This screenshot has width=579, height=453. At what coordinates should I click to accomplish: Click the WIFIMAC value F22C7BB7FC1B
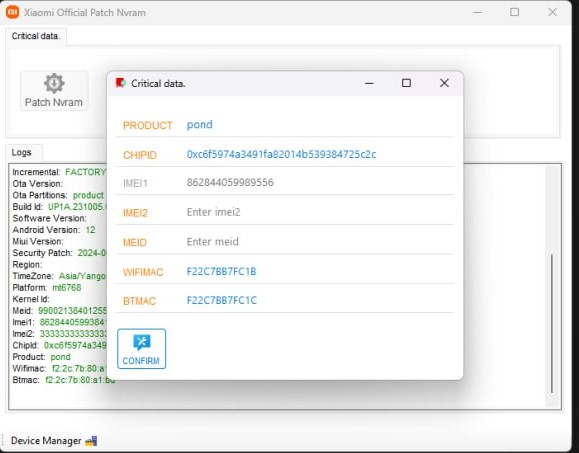point(221,272)
